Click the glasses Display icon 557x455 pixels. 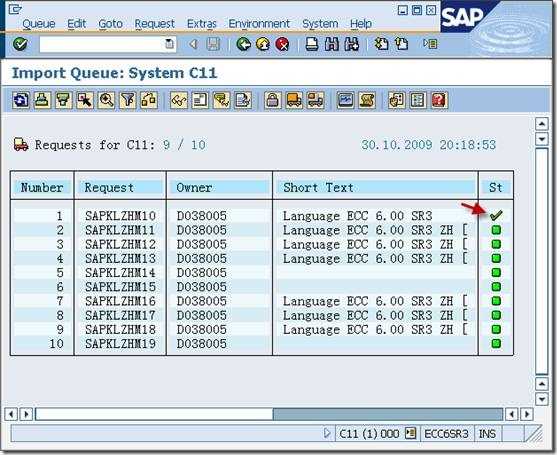pyautogui.click(x=179, y=100)
